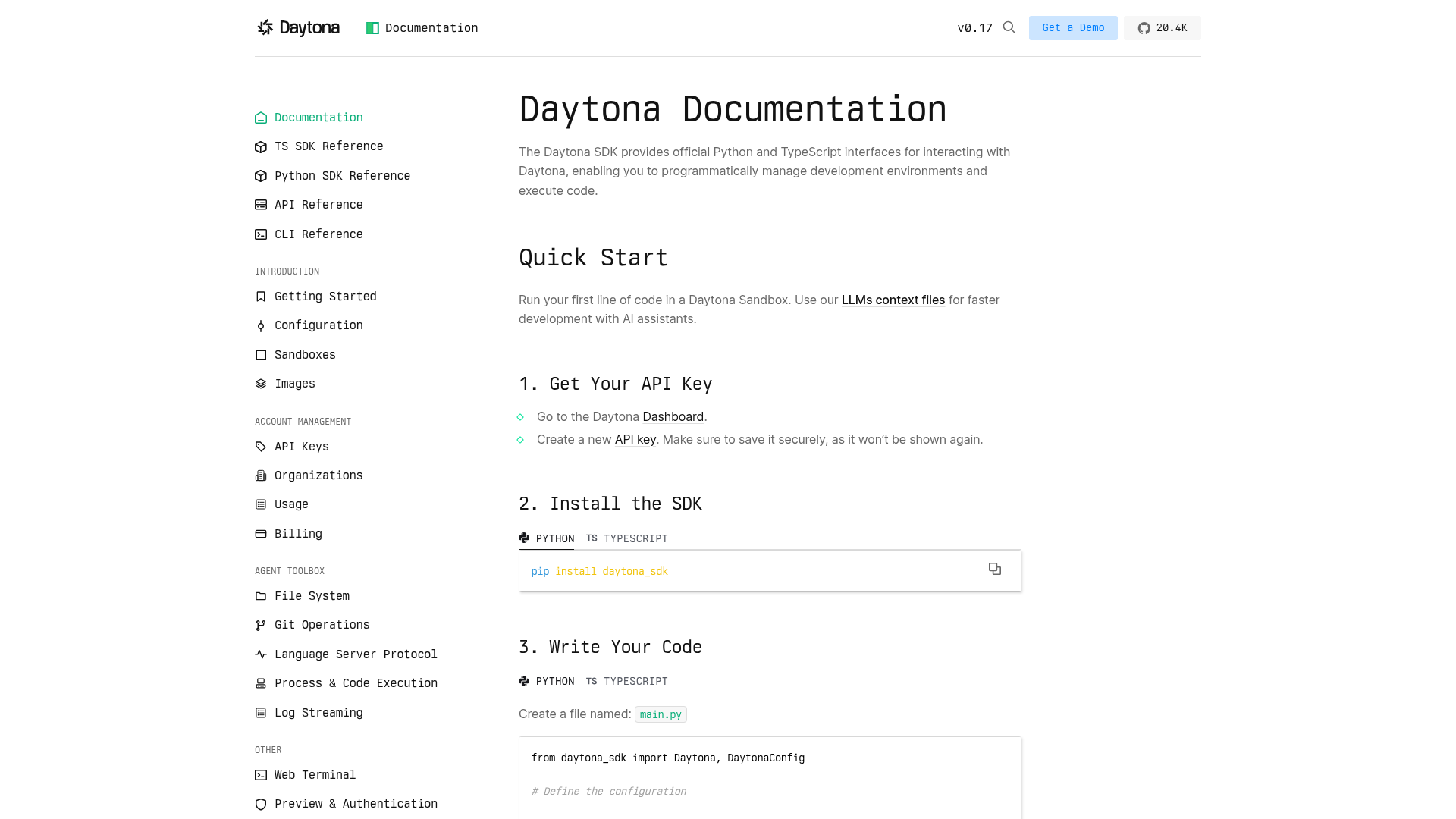This screenshot has width=1456, height=819.
Task: Open the Configuration page
Action: [318, 325]
